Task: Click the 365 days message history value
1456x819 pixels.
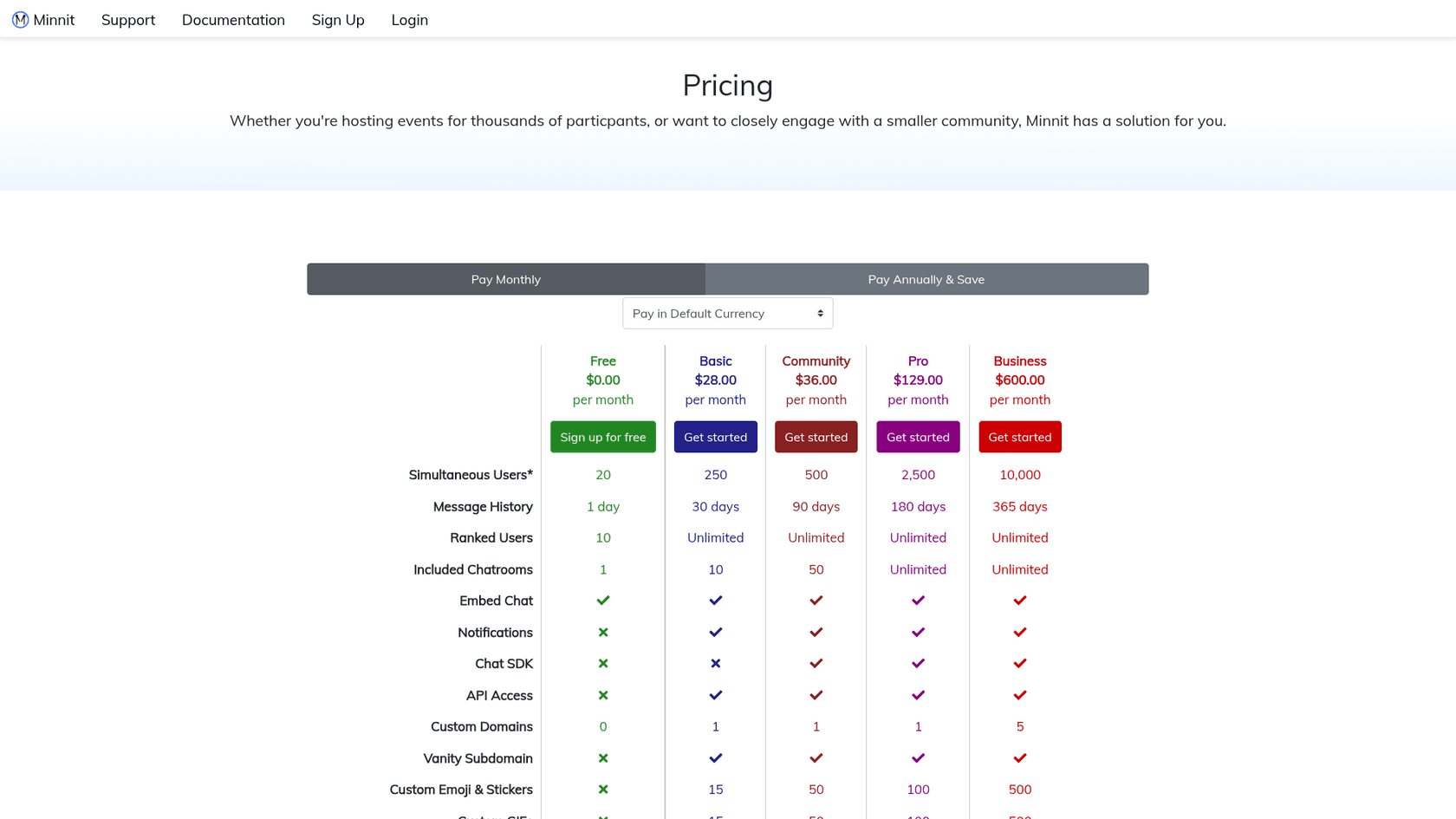Action: [1020, 507]
